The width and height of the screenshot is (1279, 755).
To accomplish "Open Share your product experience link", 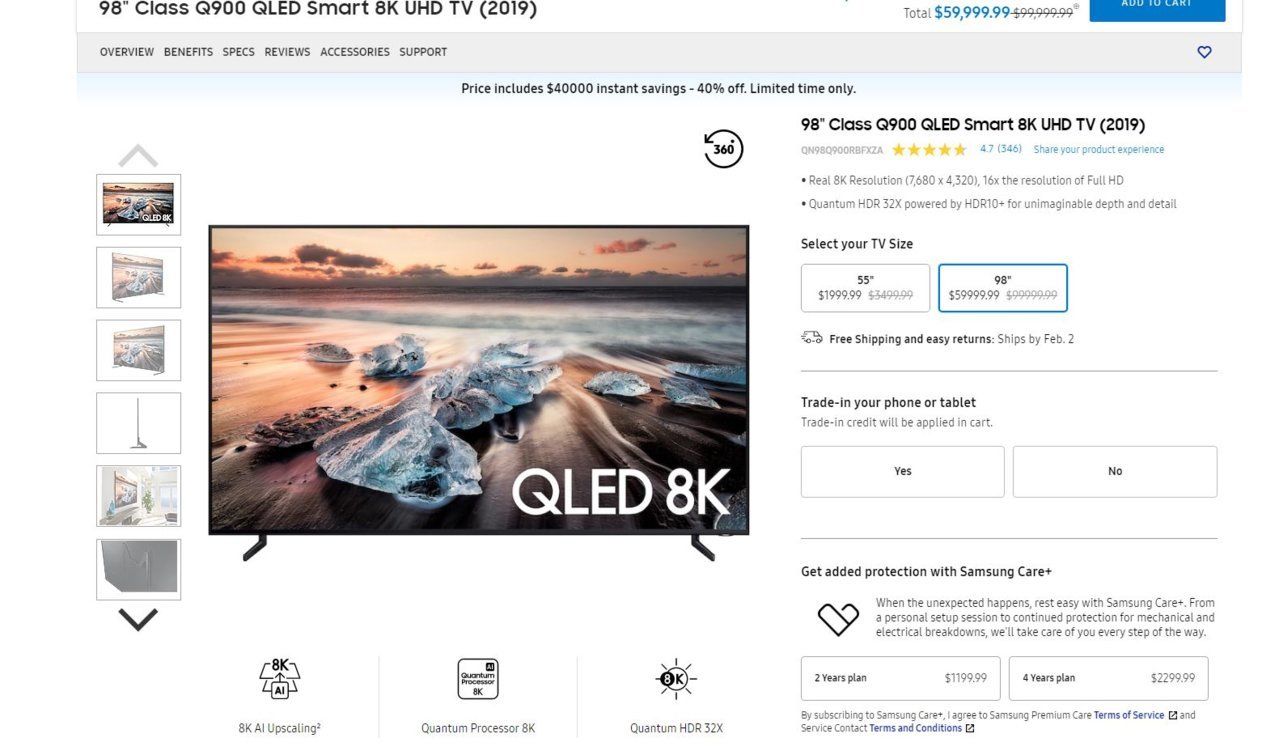I will coord(1099,150).
